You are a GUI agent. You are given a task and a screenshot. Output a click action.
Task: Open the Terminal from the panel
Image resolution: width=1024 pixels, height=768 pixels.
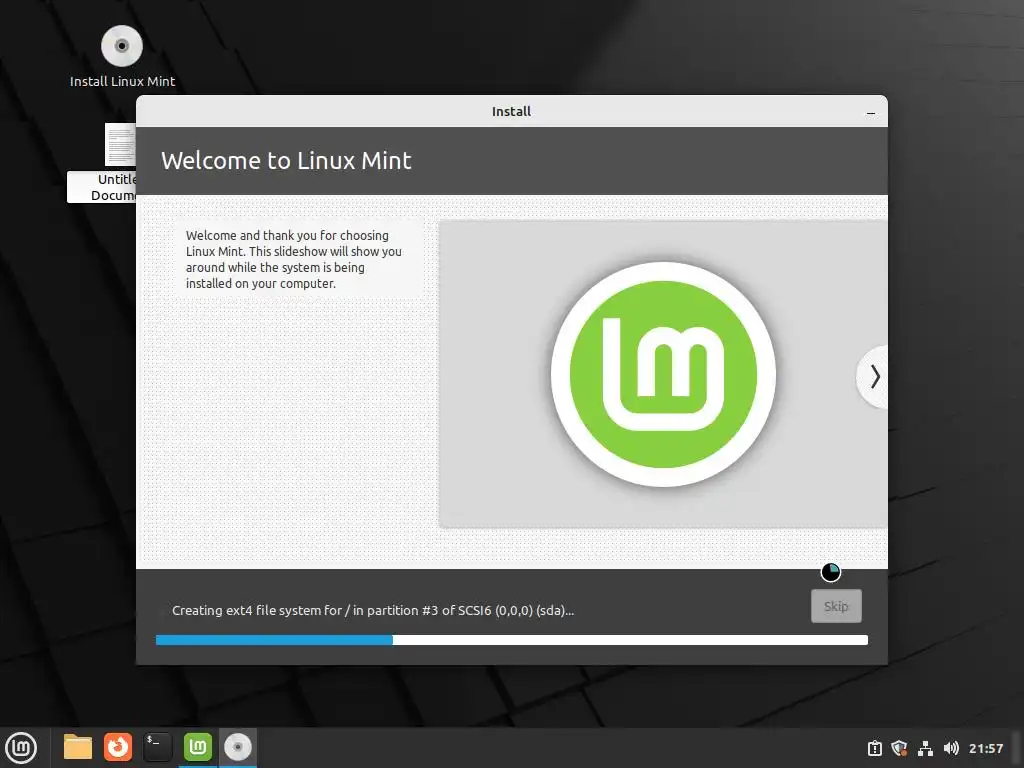[x=157, y=747]
